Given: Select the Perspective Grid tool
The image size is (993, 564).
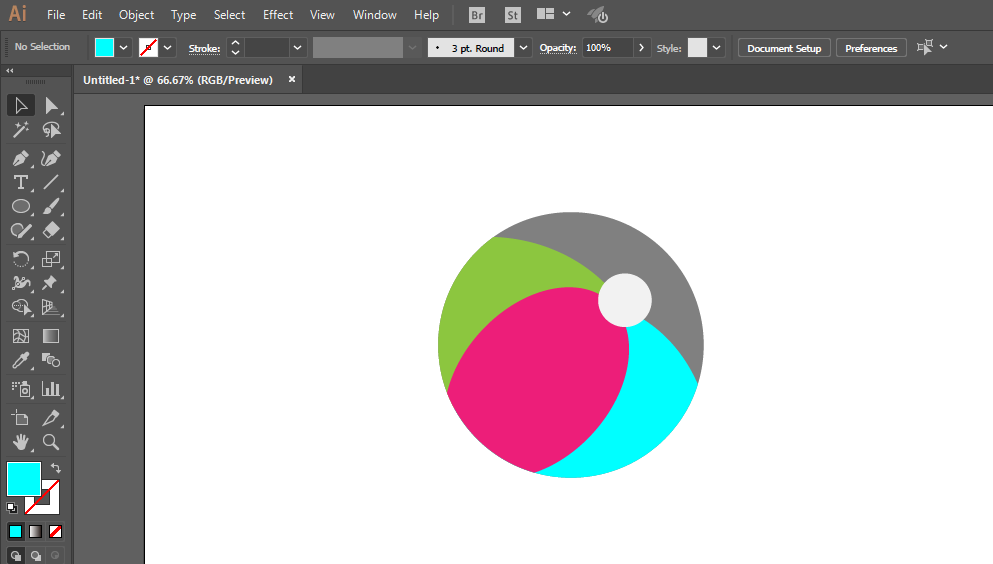Looking at the screenshot, I should [x=51, y=307].
